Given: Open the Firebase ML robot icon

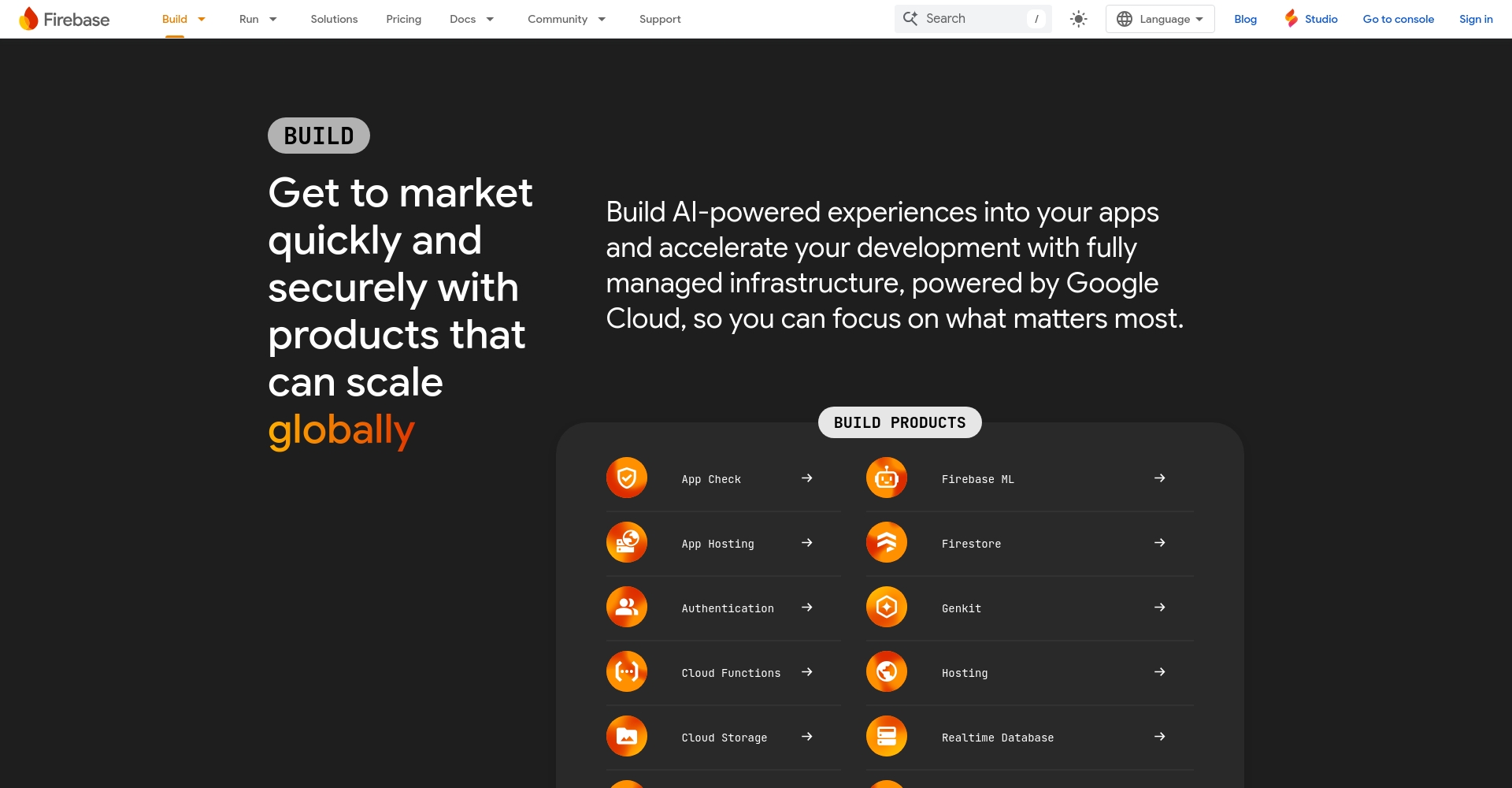Looking at the screenshot, I should (x=887, y=478).
